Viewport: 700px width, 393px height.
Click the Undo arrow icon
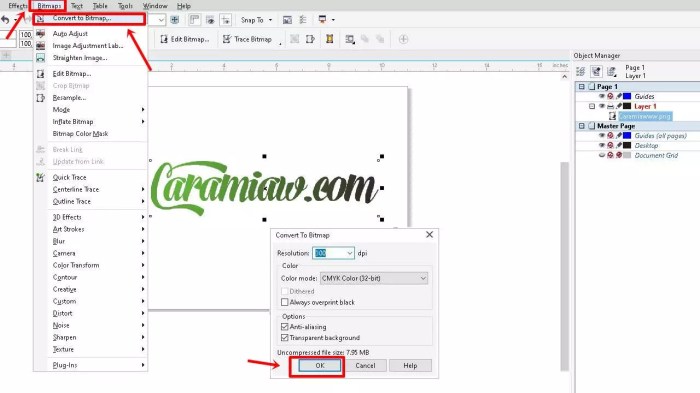(x=5, y=20)
